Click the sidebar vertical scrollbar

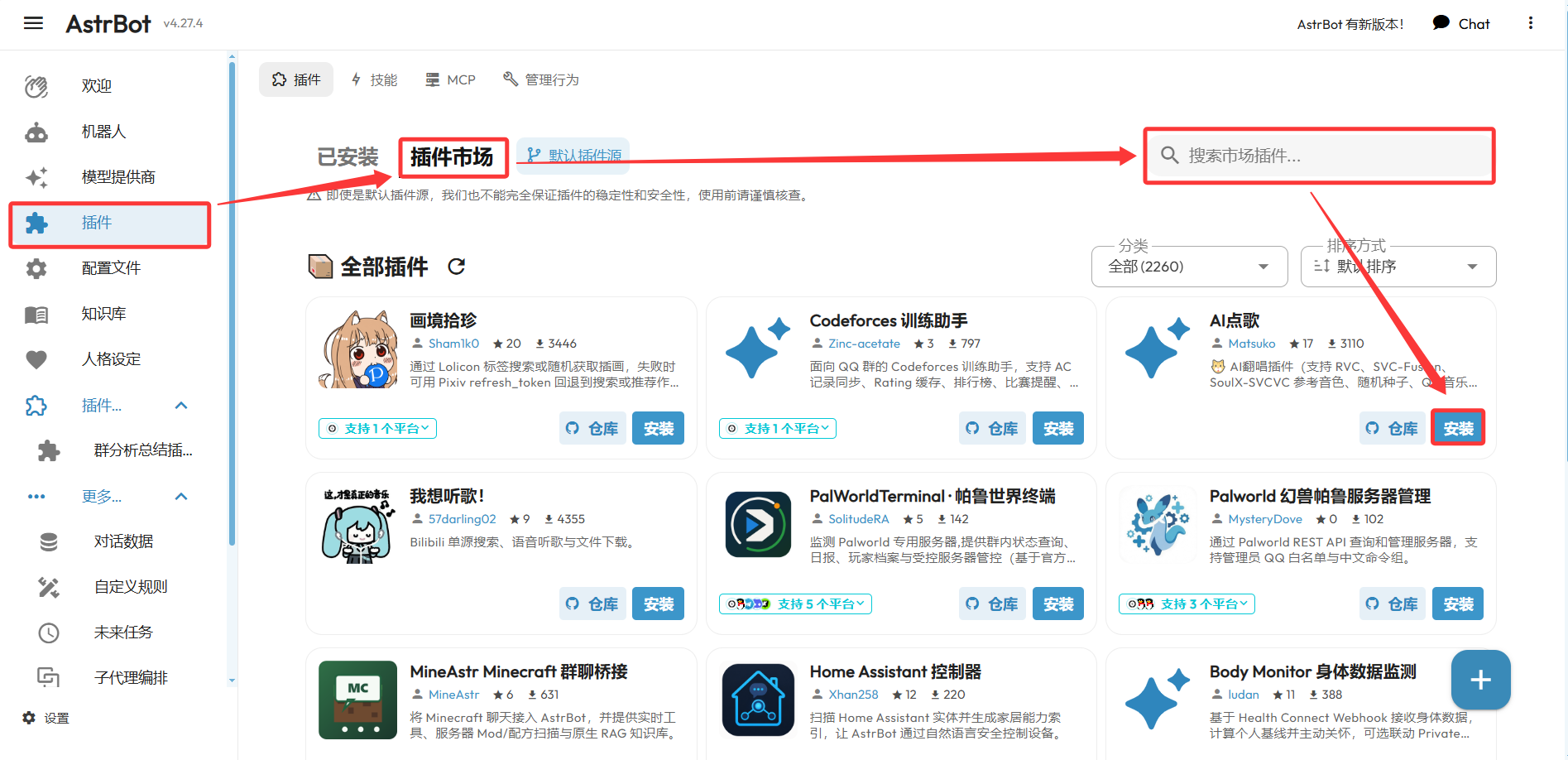coord(232,305)
